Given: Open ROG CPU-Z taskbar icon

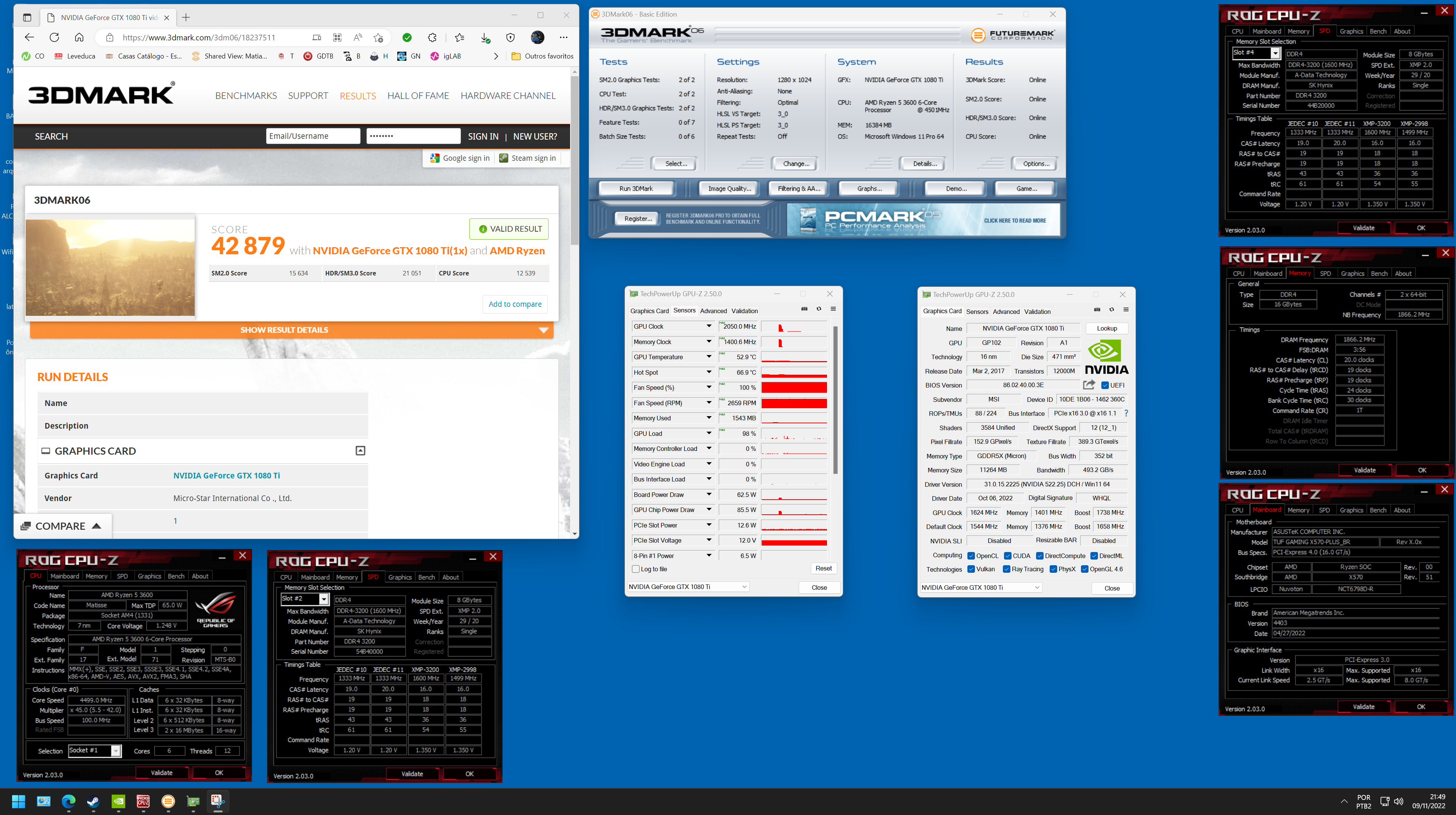Looking at the screenshot, I should point(143,801).
